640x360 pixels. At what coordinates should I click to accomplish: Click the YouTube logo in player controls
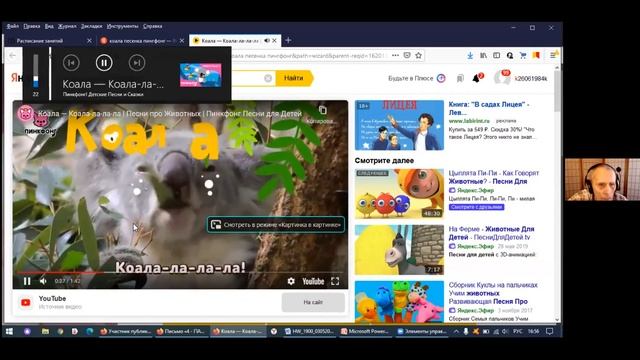[x=313, y=281]
